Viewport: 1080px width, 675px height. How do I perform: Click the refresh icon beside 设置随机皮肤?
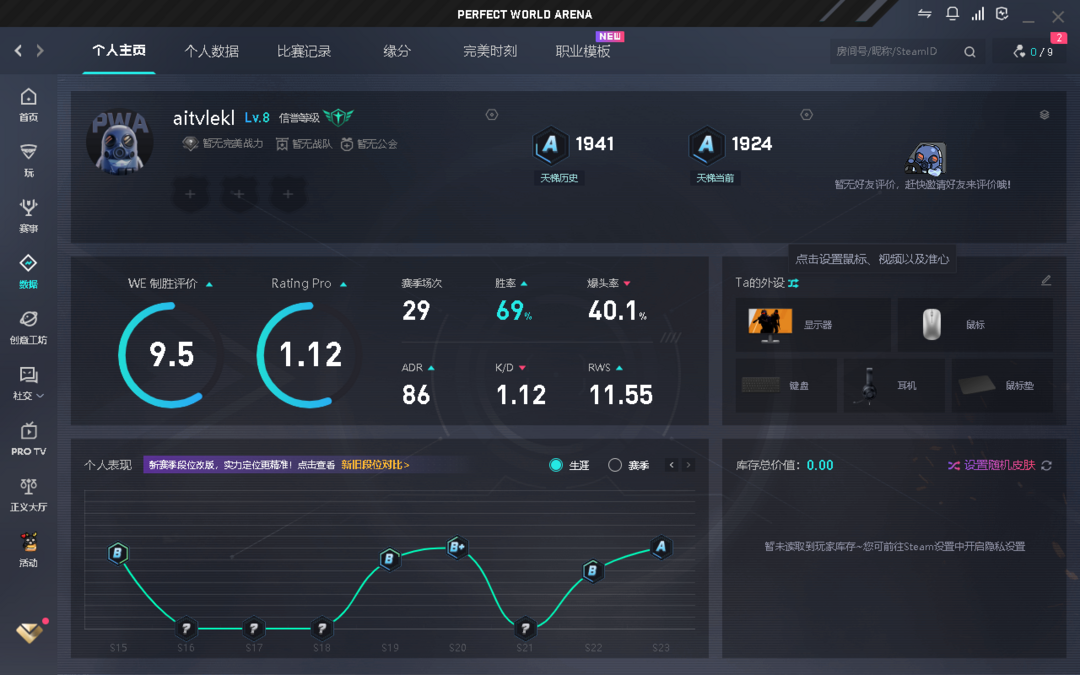pyautogui.click(x=1046, y=466)
